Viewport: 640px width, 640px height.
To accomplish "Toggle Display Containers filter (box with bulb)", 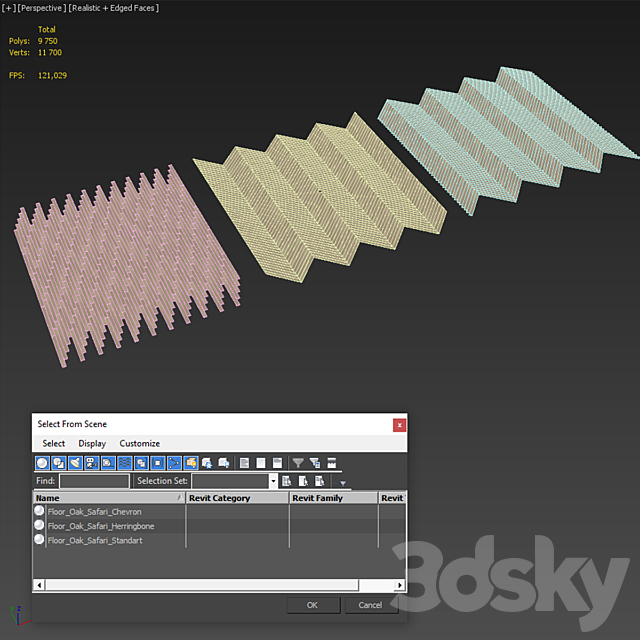I will 191,463.
